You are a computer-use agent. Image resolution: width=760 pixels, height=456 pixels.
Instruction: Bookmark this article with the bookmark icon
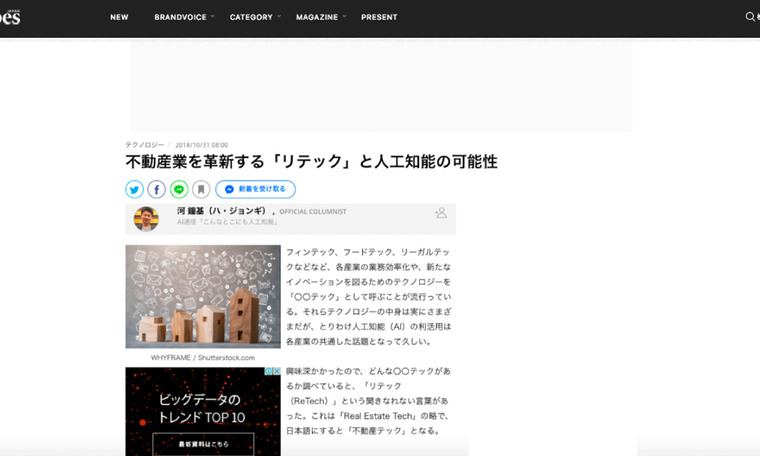(x=201, y=189)
